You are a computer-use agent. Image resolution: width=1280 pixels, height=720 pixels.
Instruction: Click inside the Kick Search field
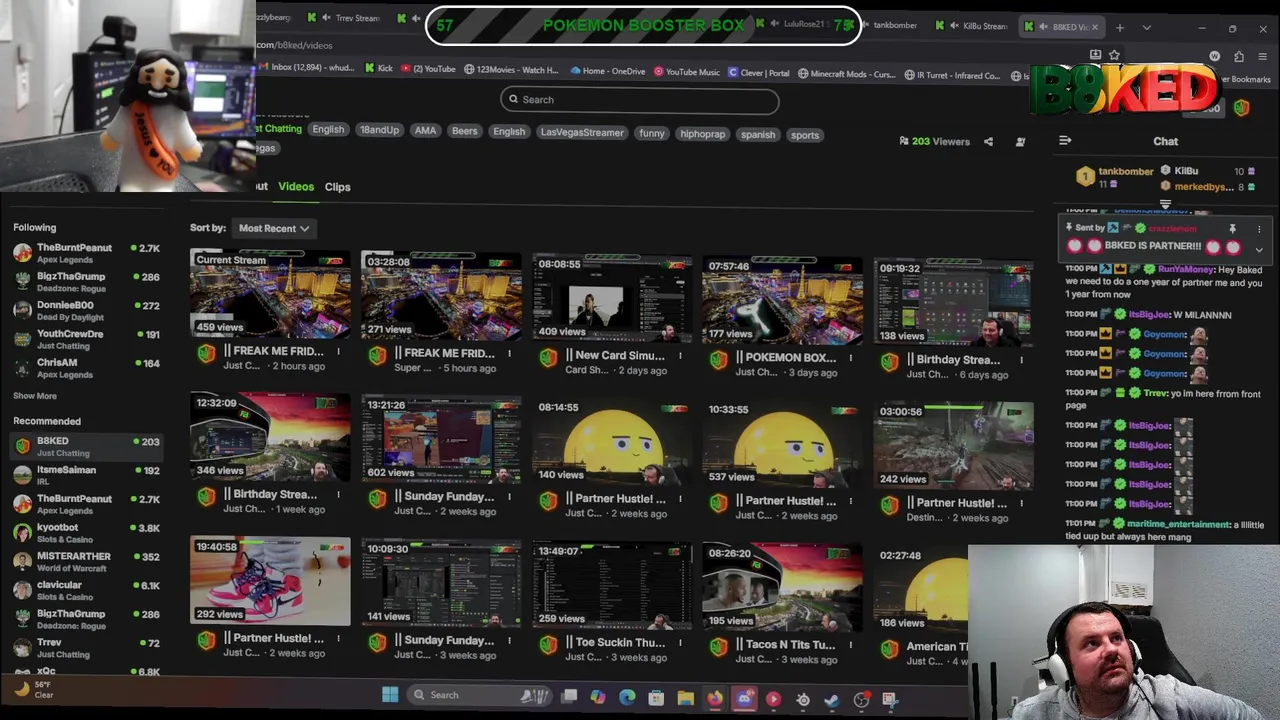point(640,99)
